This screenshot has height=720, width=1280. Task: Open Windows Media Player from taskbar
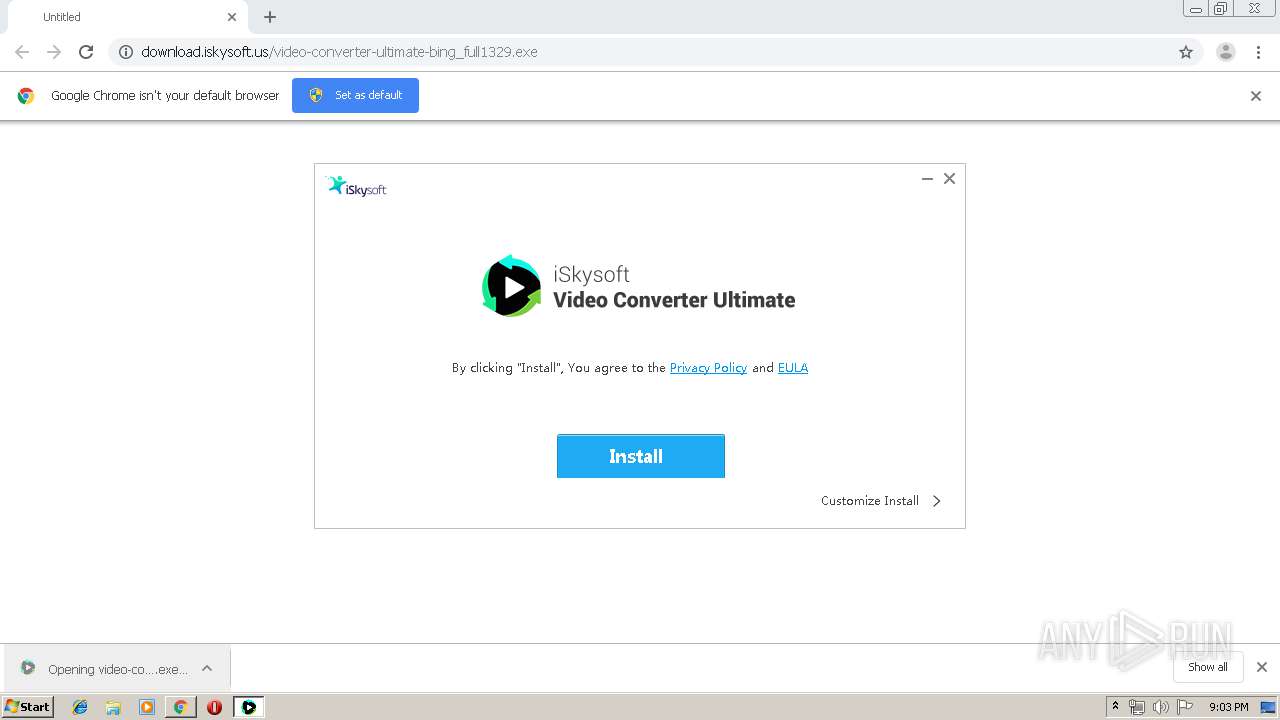click(x=147, y=707)
